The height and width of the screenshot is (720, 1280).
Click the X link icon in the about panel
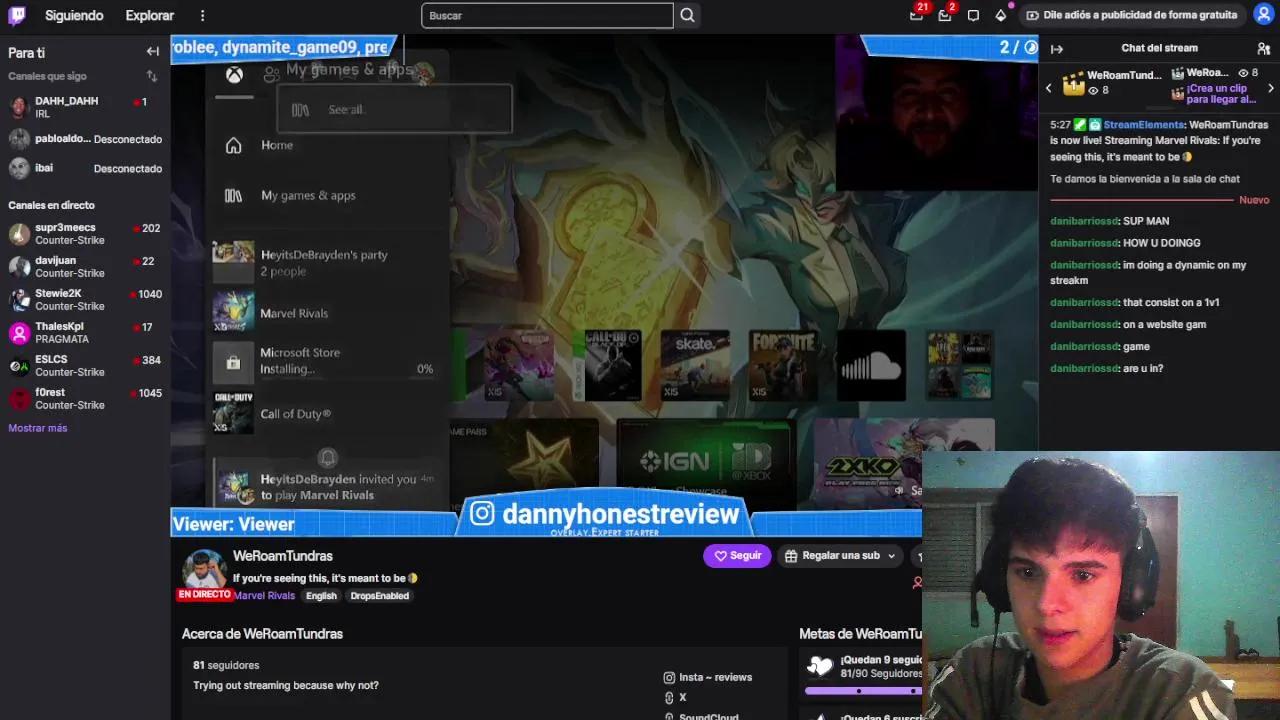click(669, 697)
